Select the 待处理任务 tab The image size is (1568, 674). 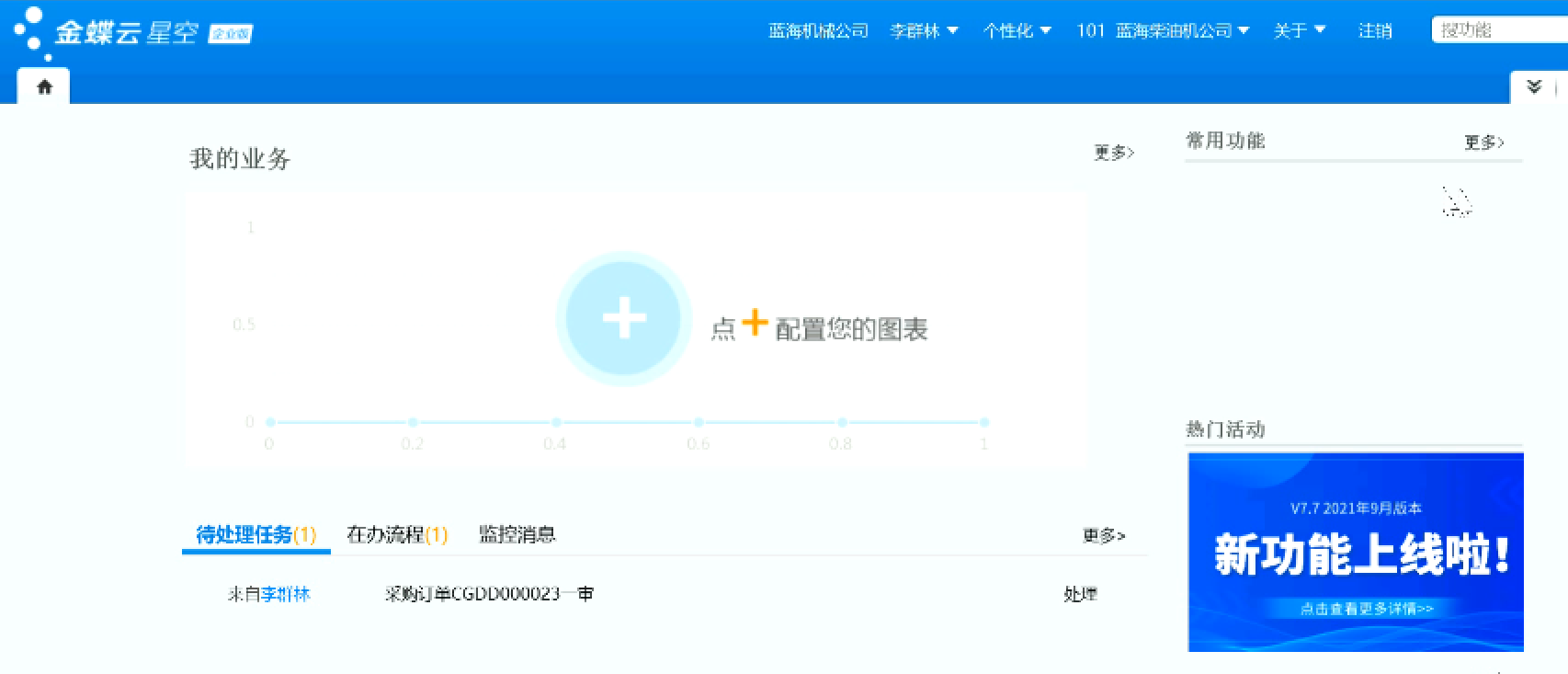tap(256, 534)
